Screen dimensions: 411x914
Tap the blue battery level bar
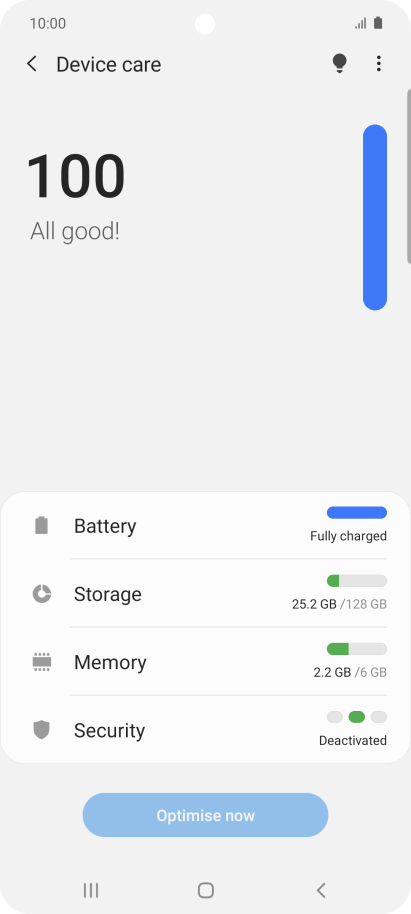point(357,513)
